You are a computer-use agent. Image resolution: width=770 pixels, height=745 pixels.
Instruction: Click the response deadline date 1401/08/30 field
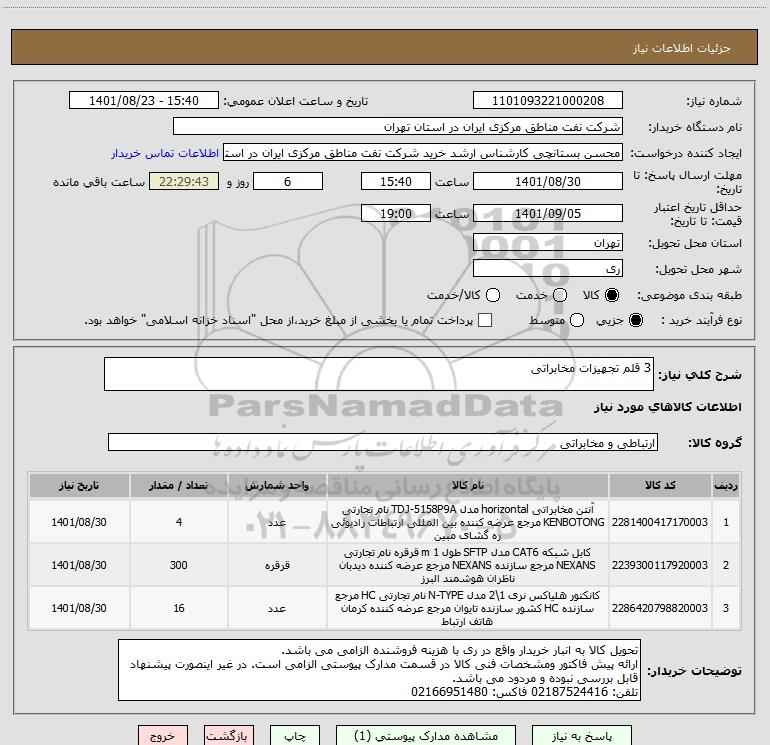548,182
